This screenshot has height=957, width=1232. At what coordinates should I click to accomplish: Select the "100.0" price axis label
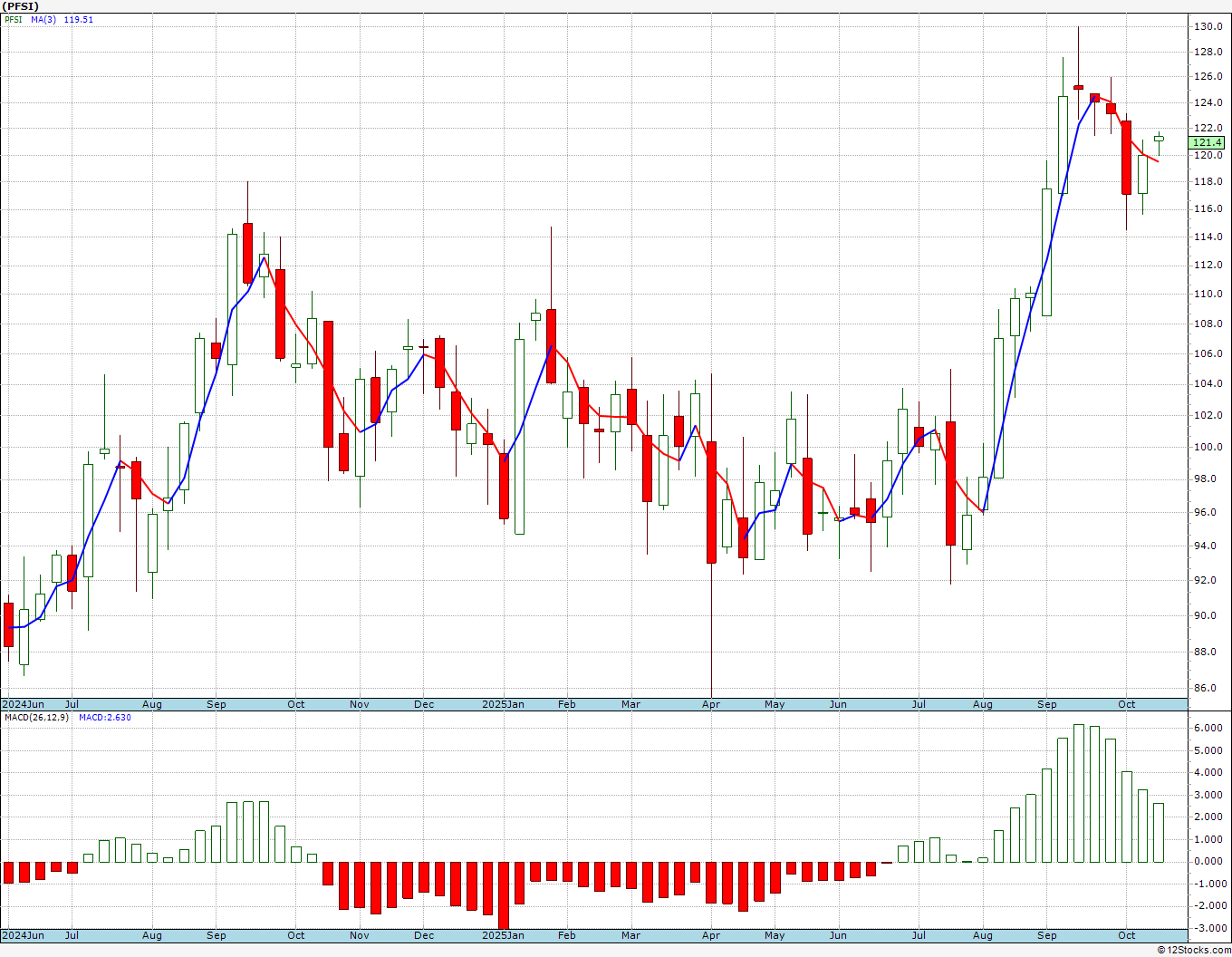1208,447
